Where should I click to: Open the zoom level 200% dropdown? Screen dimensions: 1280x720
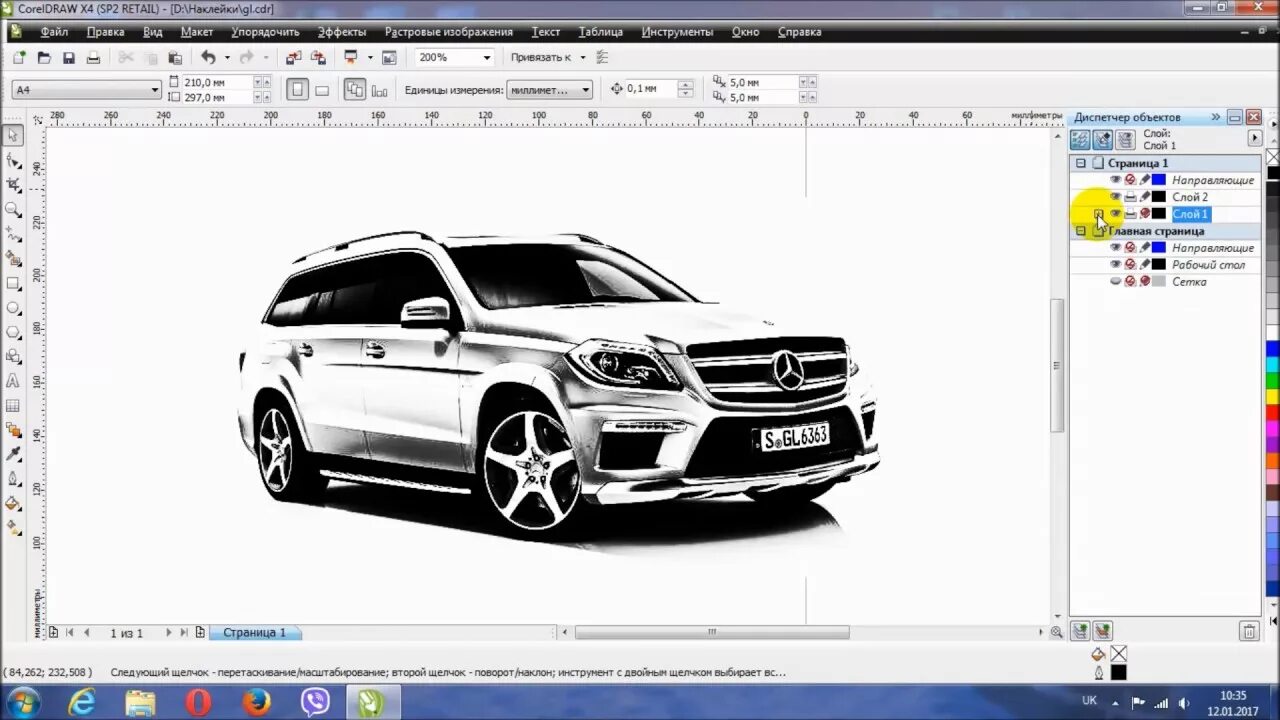(x=487, y=58)
